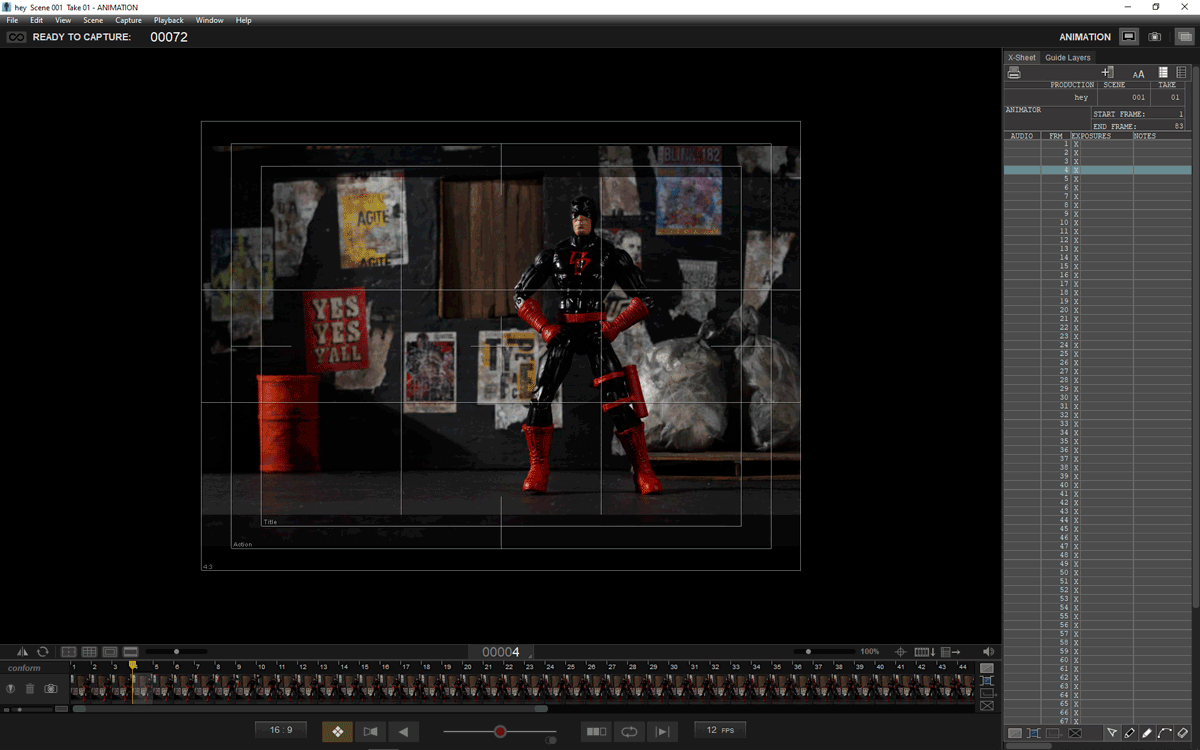This screenshot has height=750, width=1200.
Task: Click the bottom panel crossed-box icon
Action: [x=1075, y=733]
